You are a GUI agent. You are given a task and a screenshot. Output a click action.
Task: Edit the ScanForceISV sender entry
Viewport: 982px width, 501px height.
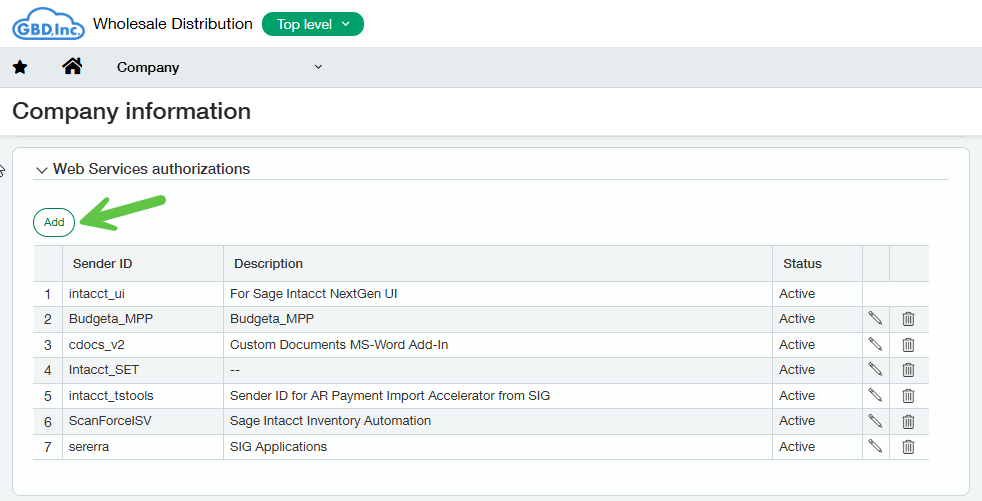tap(875, 421)
